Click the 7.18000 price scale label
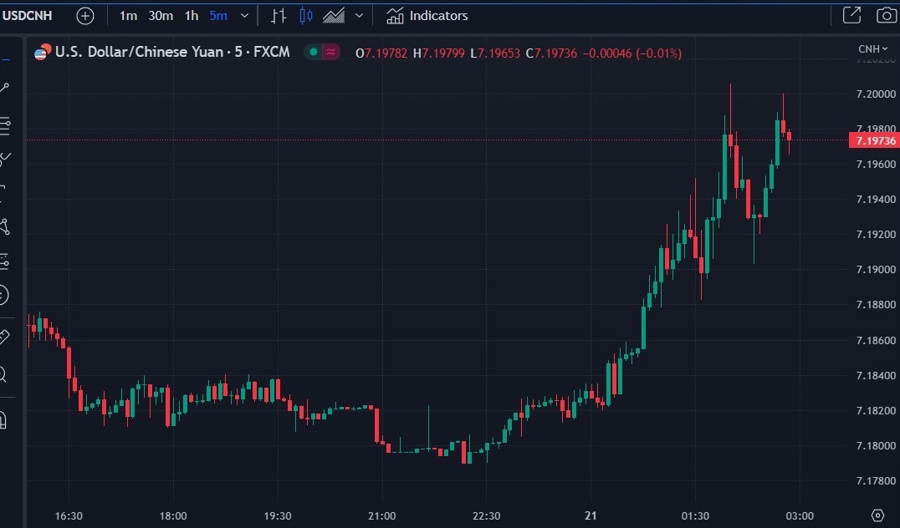Viewport: 900px width, 528px height. (x=875, y=446)
